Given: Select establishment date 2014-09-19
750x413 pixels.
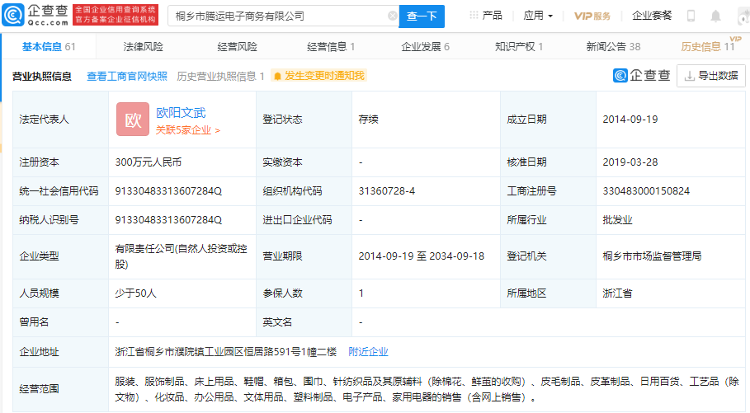Looking at the screenshot, I should [x=630, y=119].
